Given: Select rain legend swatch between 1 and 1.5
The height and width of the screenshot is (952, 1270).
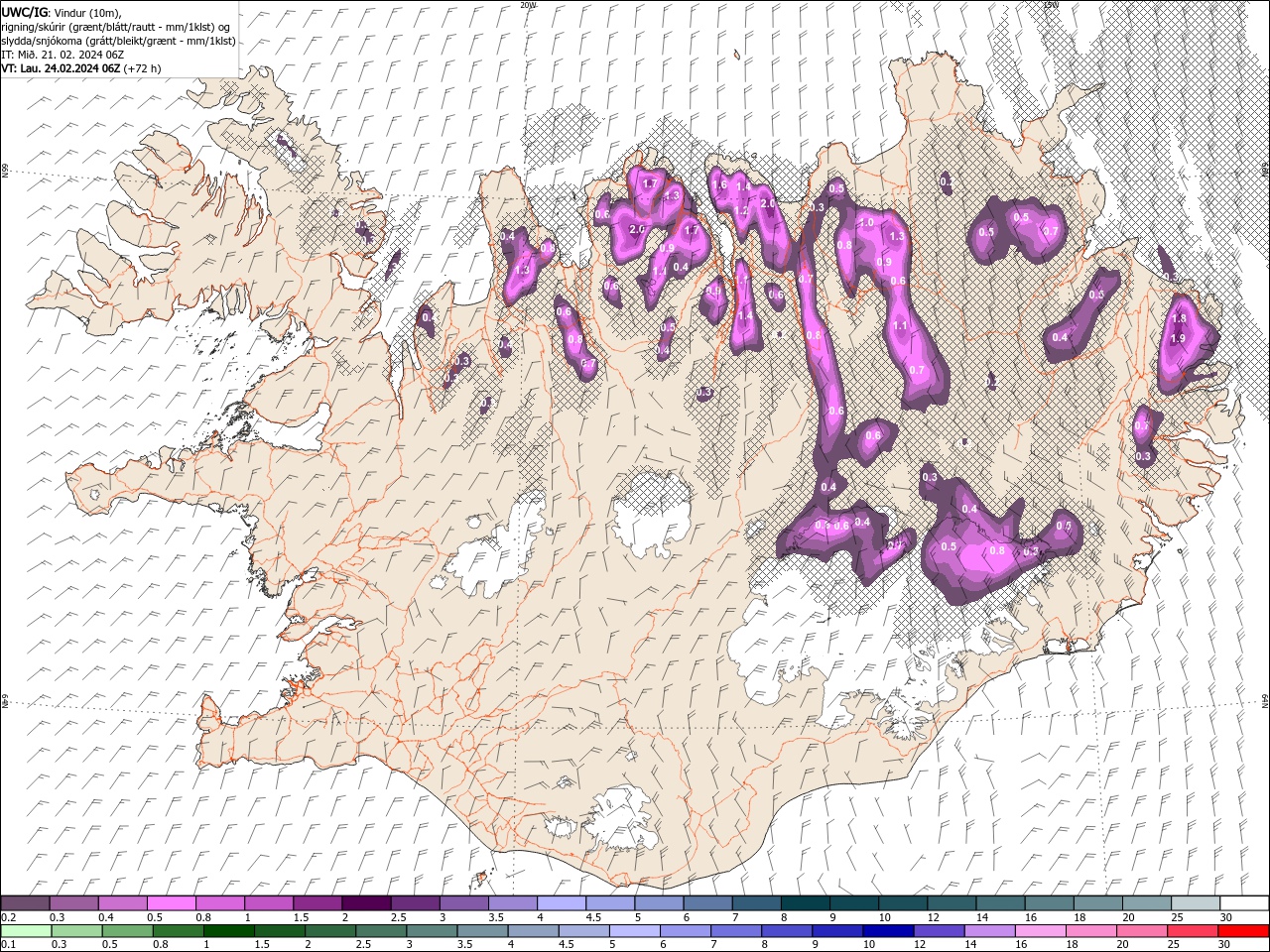Looking at the screenshot, I should coord(228,931).
